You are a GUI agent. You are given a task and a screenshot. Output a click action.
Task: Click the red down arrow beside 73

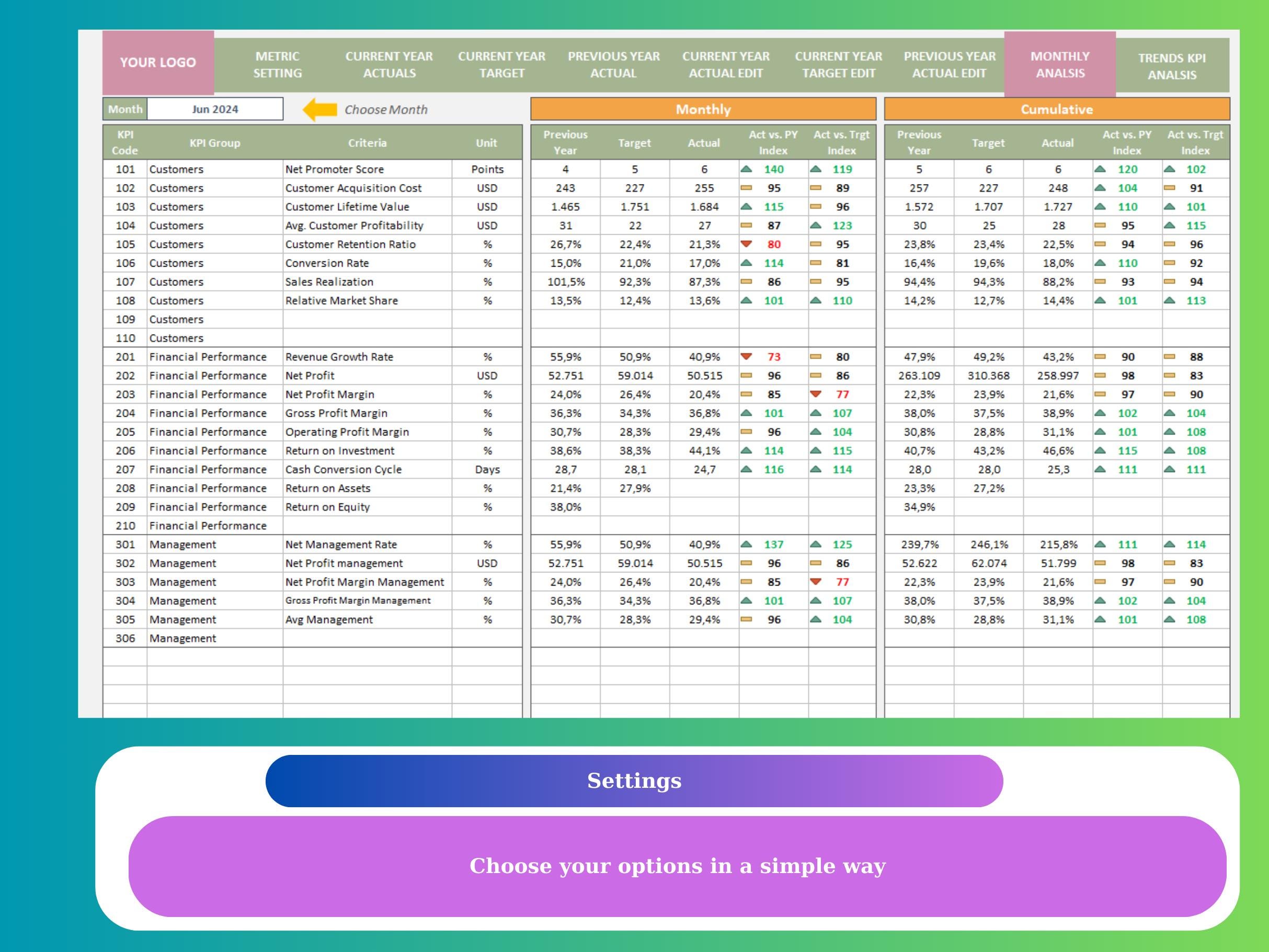coord(746,356)
